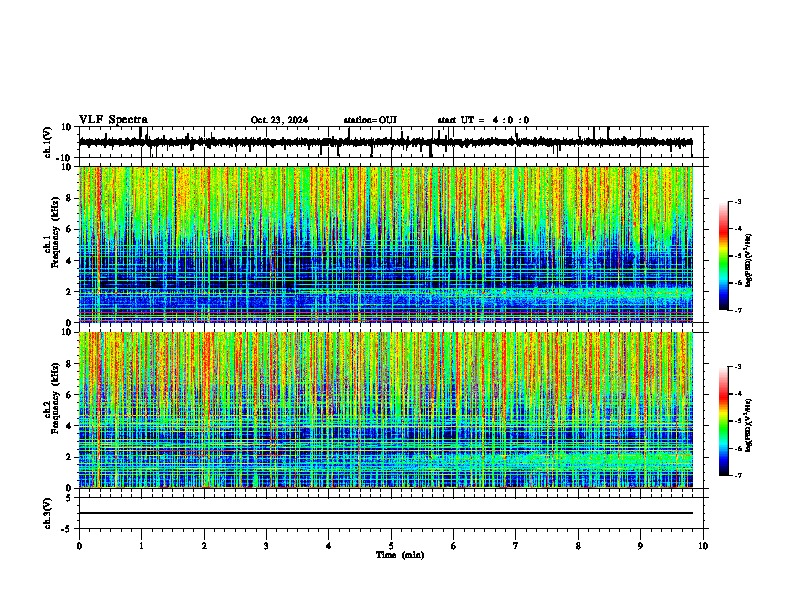Click time axis tick label "6"

[x=454, y=546]
